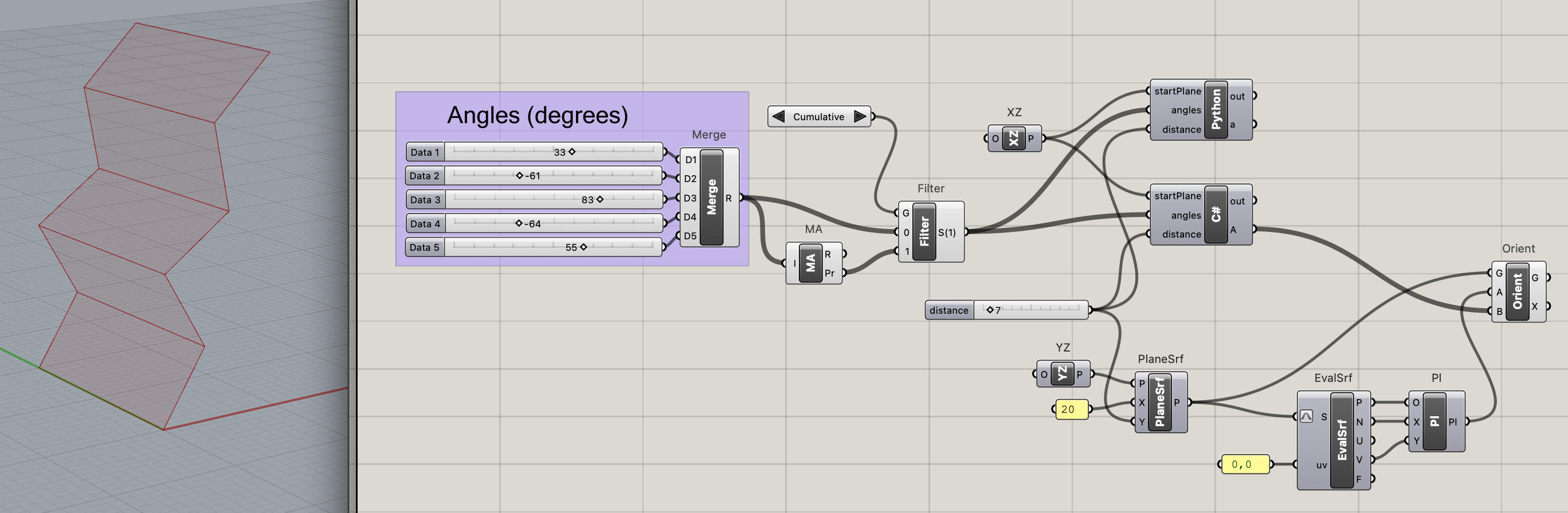Click the "Data 1" slider name label
This screenshot has height=513, width=1568.
(x=425, y=152)
